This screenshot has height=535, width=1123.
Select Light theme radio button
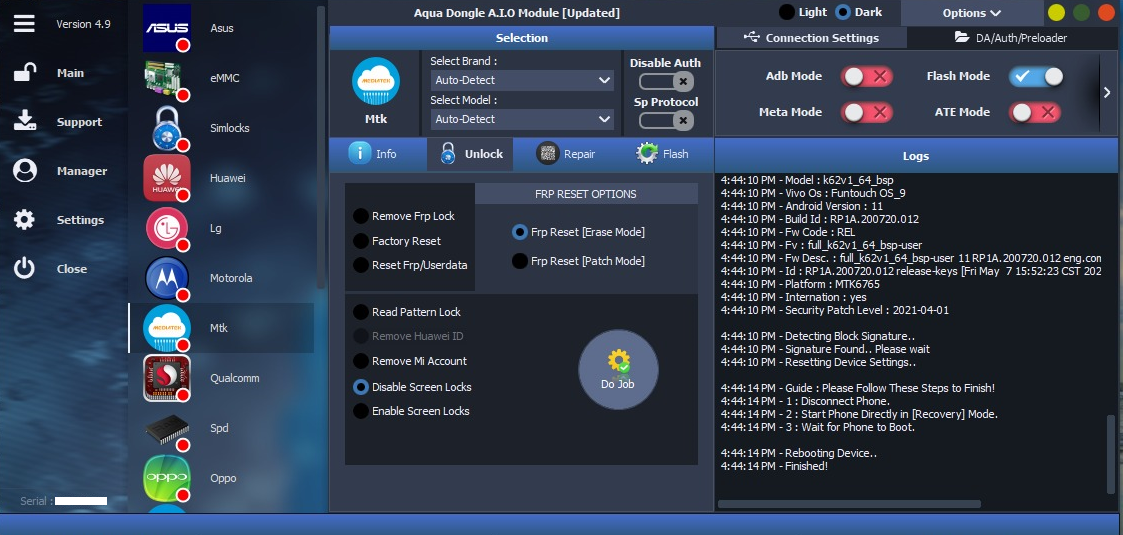[x=787, y=12]
